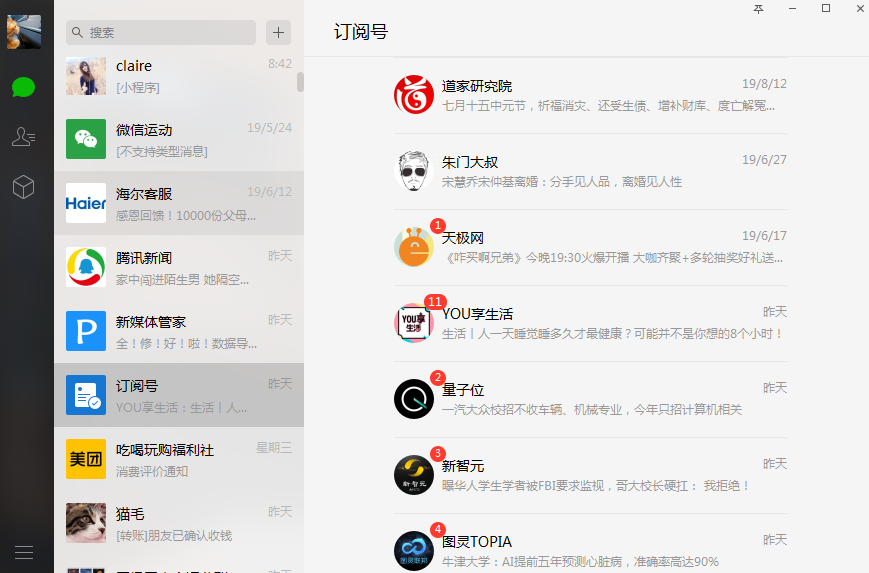Open the 吃喝玩购福利社 Meituan chat

pyautogui.click(x=179, y=460)
